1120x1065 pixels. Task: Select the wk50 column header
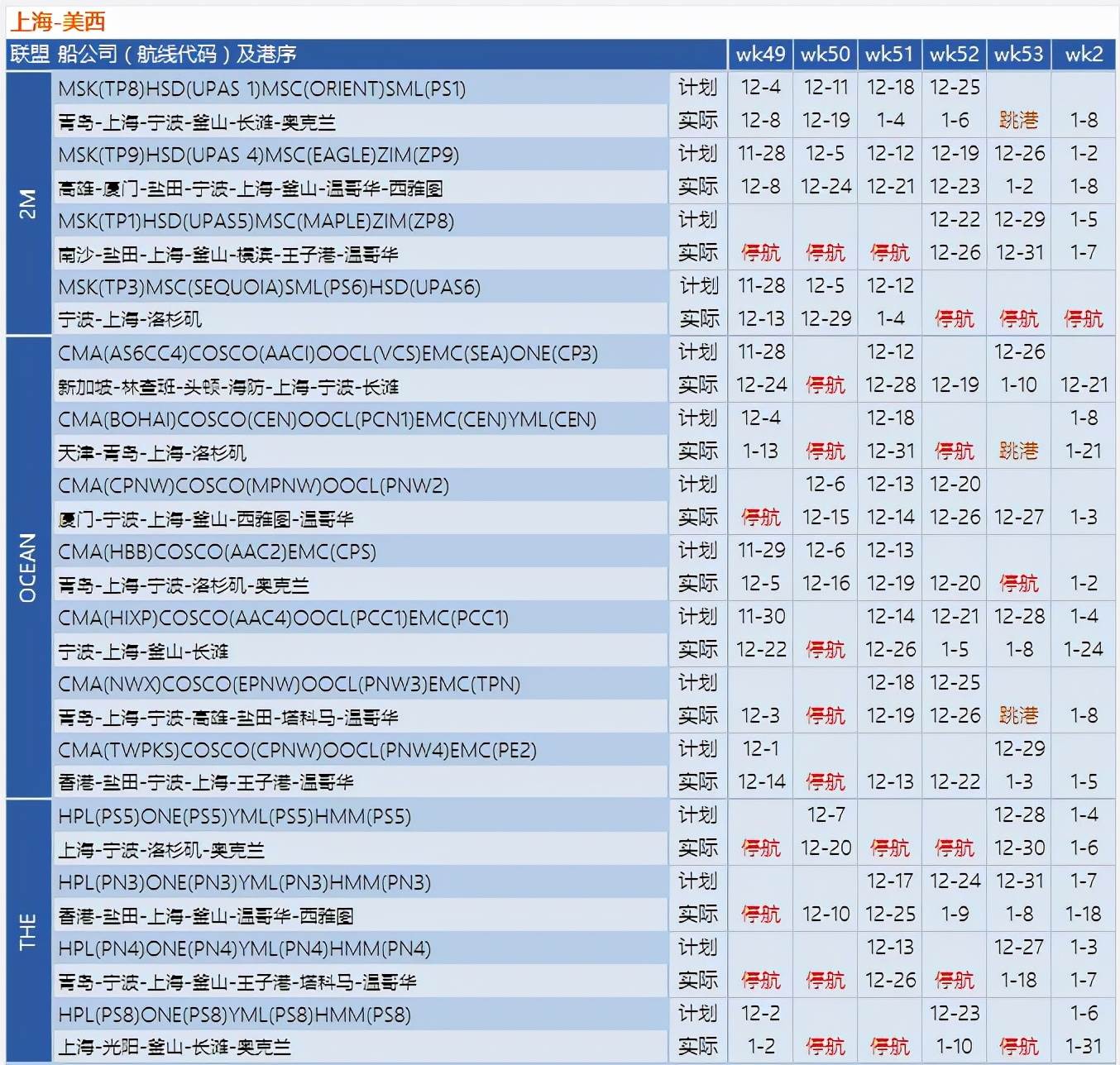[825, 55]
